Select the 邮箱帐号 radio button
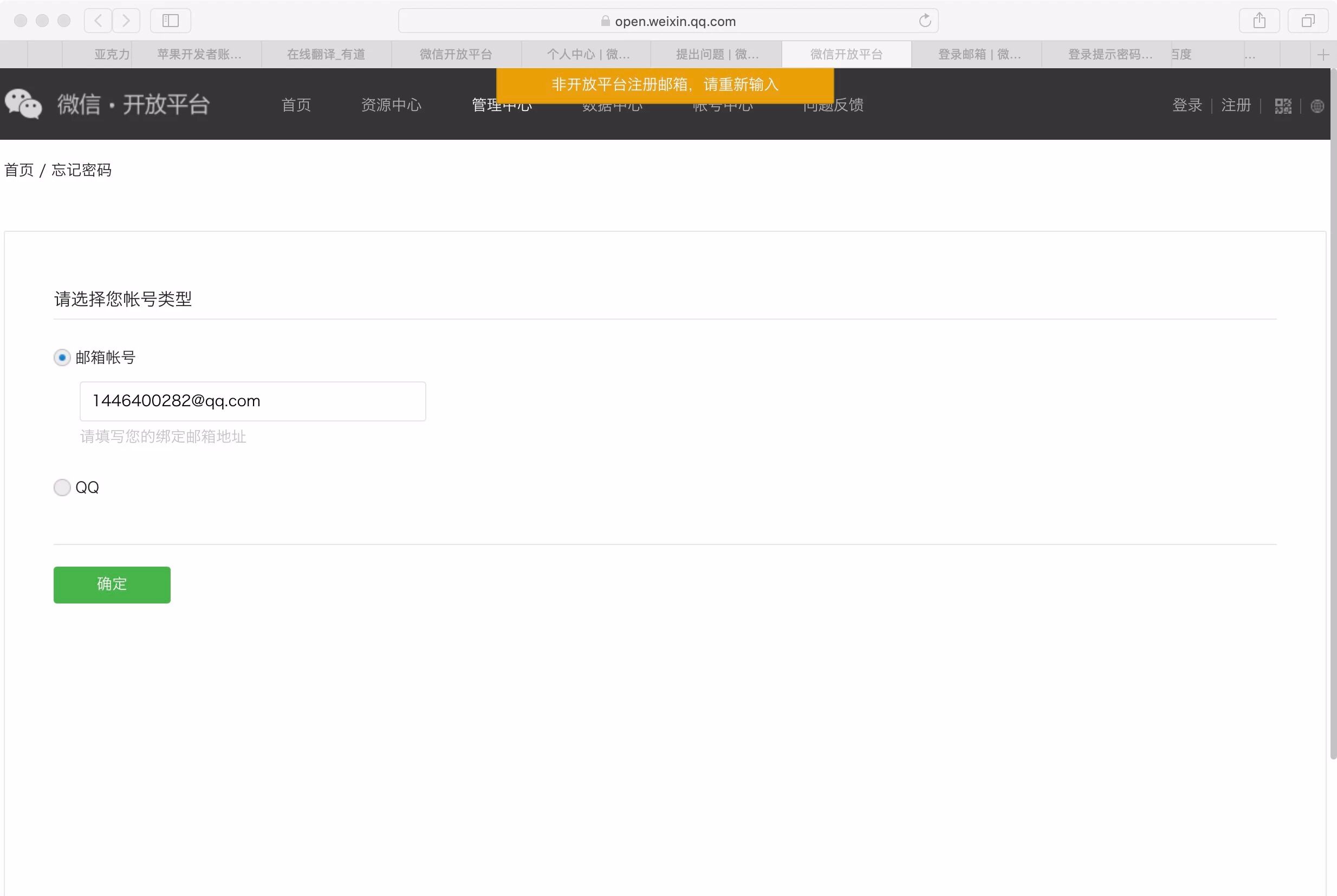This screenshot has width=1337, height=896. point(62,358)
